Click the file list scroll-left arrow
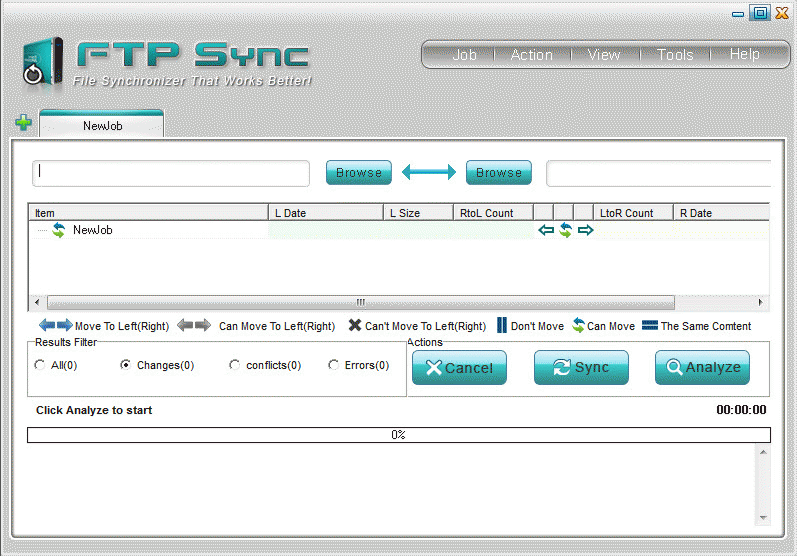 [x=37, y=302]
